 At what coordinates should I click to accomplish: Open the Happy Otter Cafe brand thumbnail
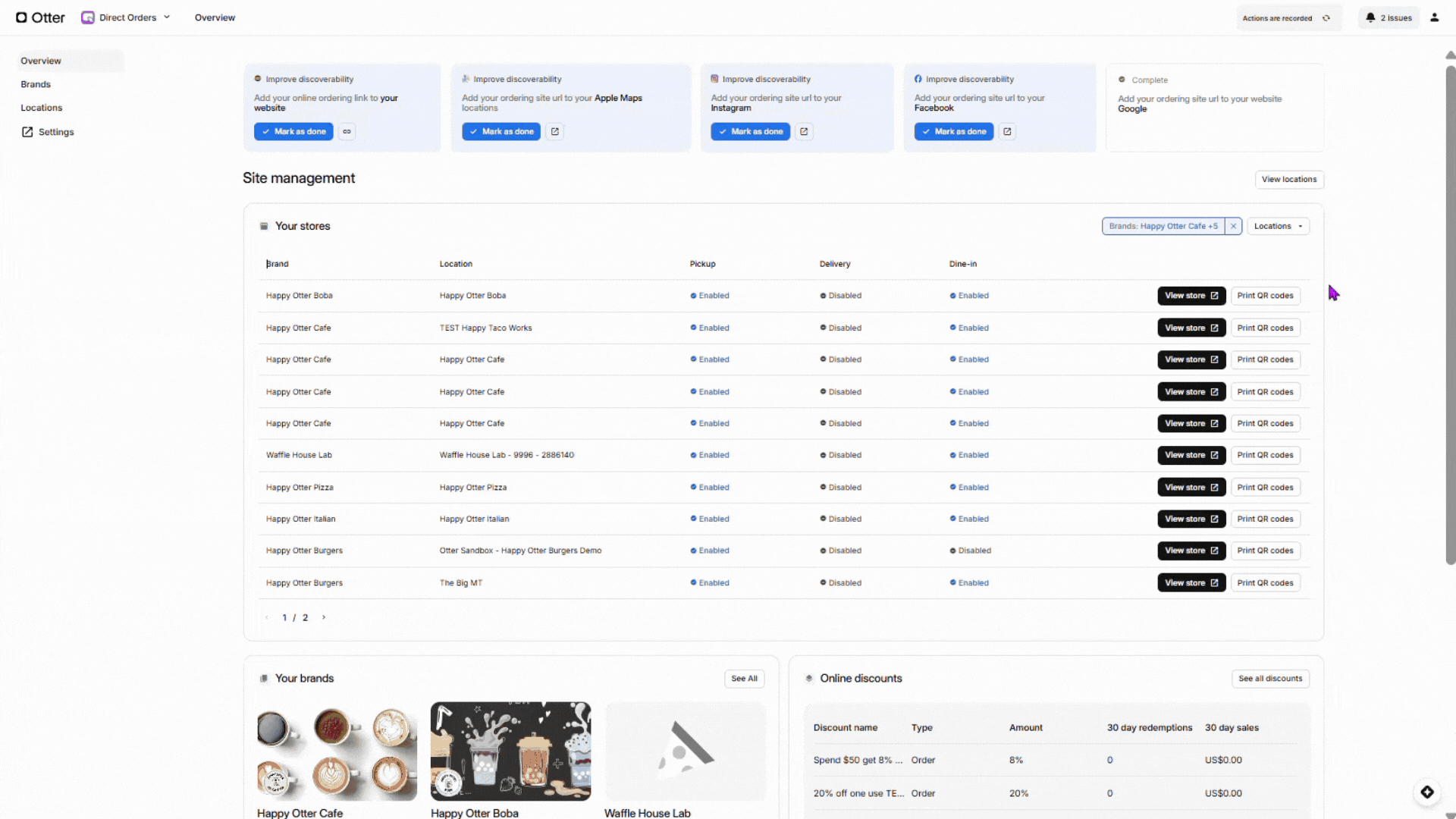coord(337,751)
